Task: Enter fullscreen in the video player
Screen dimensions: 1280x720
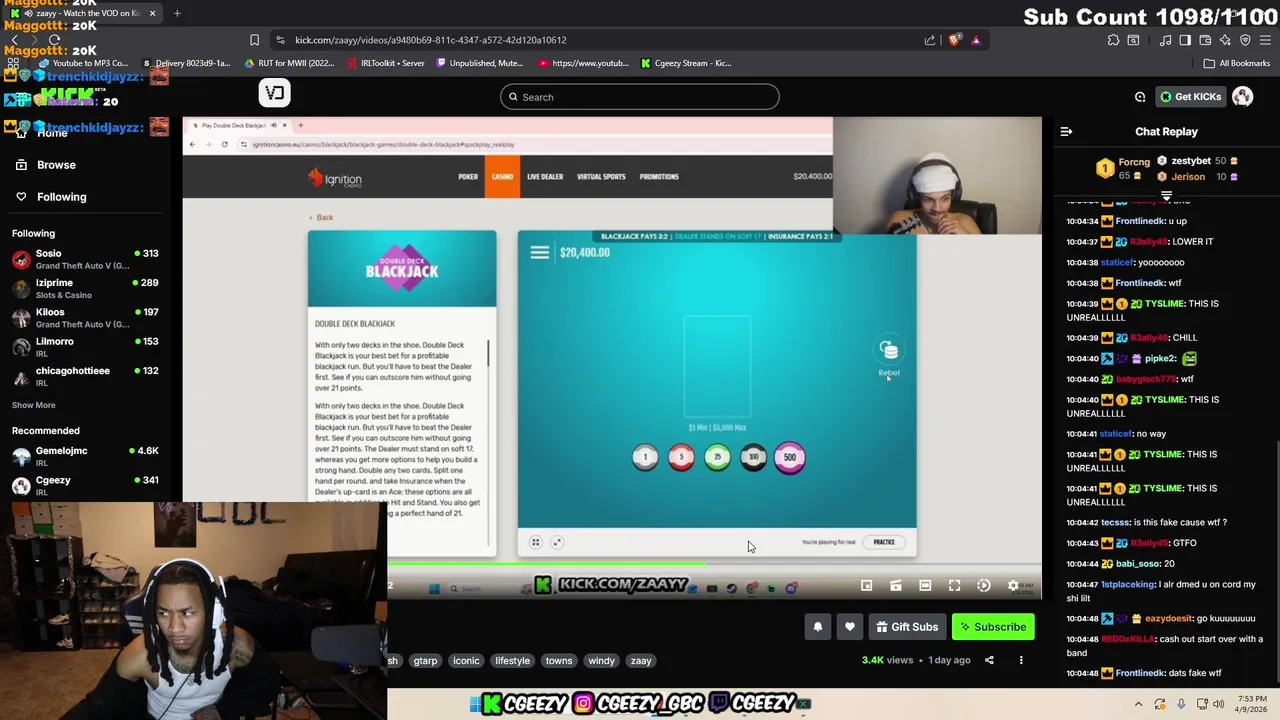Action: 954,586
